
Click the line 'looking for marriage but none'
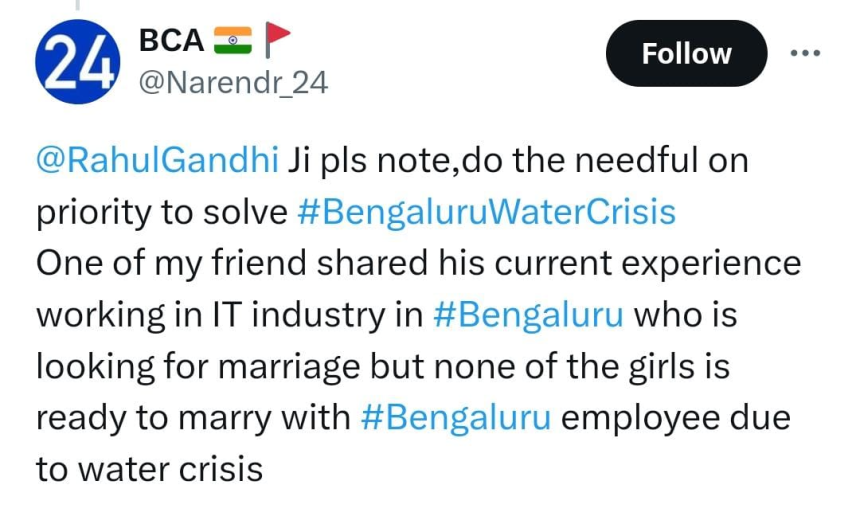coord(382,367)
